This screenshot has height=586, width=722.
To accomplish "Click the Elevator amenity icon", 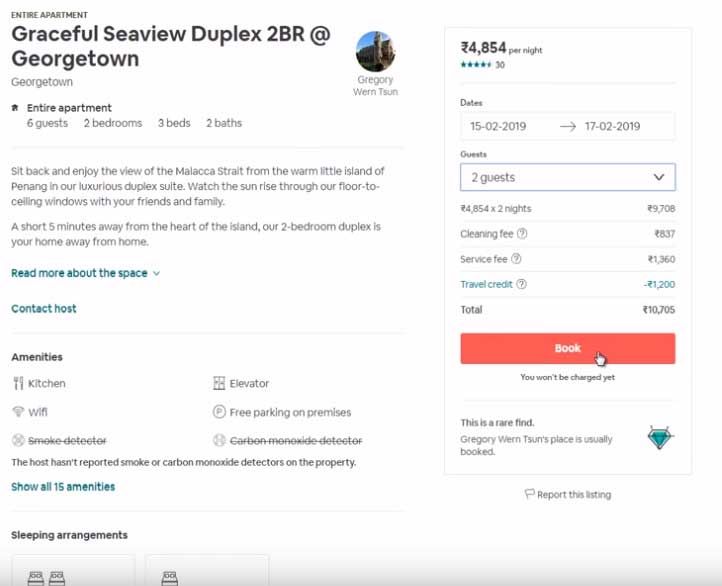I will click(x=220, y=384).
